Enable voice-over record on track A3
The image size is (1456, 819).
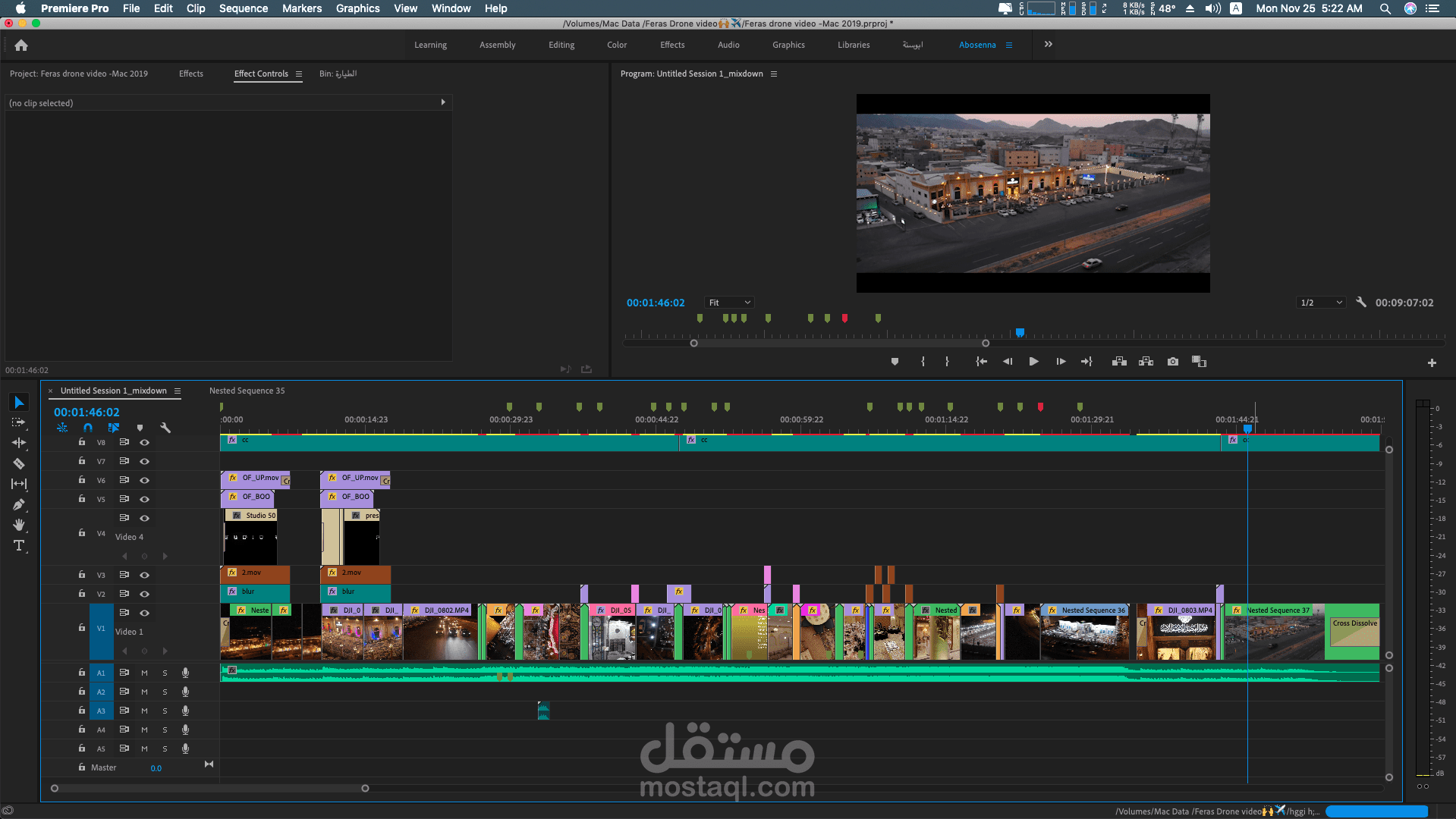185,711
